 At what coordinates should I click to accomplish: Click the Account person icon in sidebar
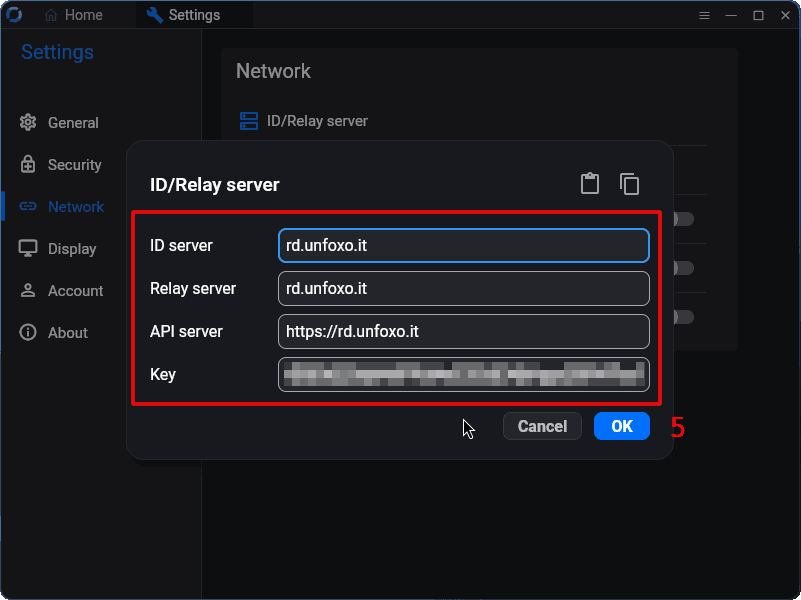click(28, 291)
